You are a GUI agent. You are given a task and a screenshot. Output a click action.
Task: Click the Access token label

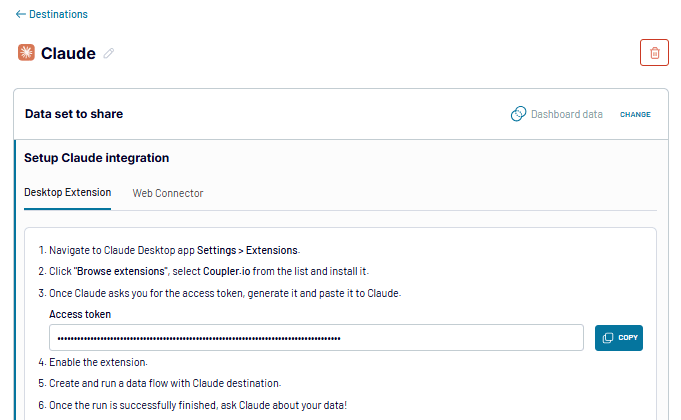(80, 314)
